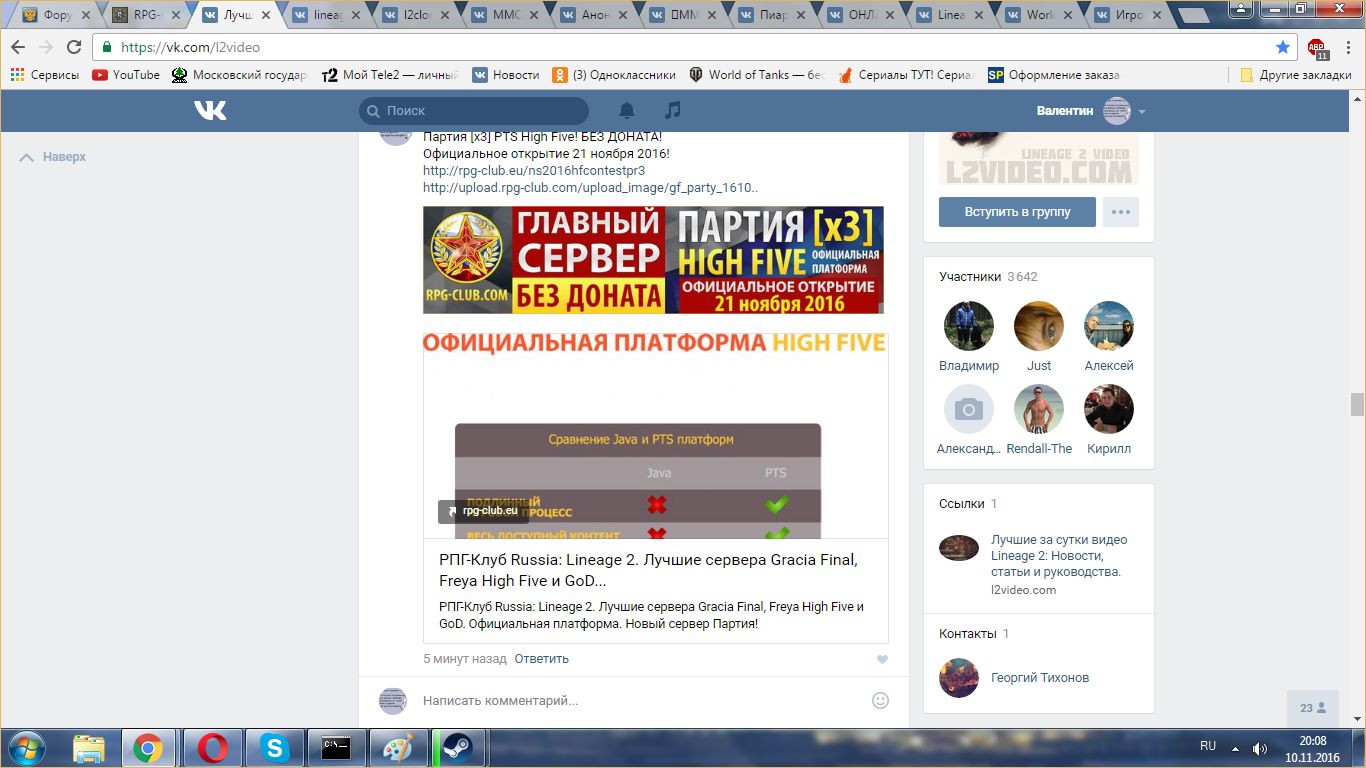
Task: Open the RU input language selector
Action: (1208, 746)
